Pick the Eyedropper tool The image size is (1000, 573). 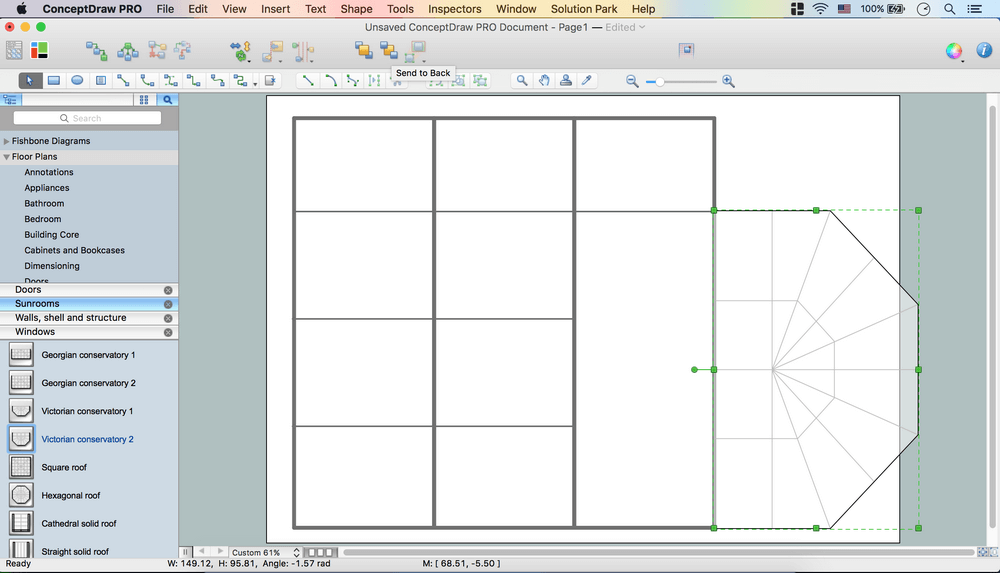tap(588, 81)
